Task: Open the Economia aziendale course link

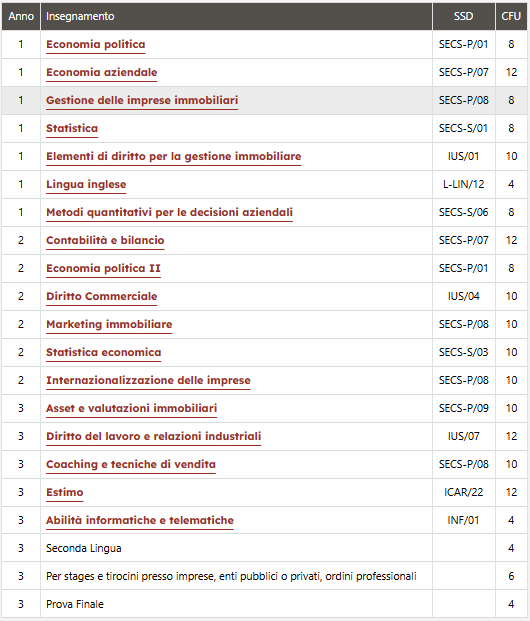Action: (x=101, y=72)
